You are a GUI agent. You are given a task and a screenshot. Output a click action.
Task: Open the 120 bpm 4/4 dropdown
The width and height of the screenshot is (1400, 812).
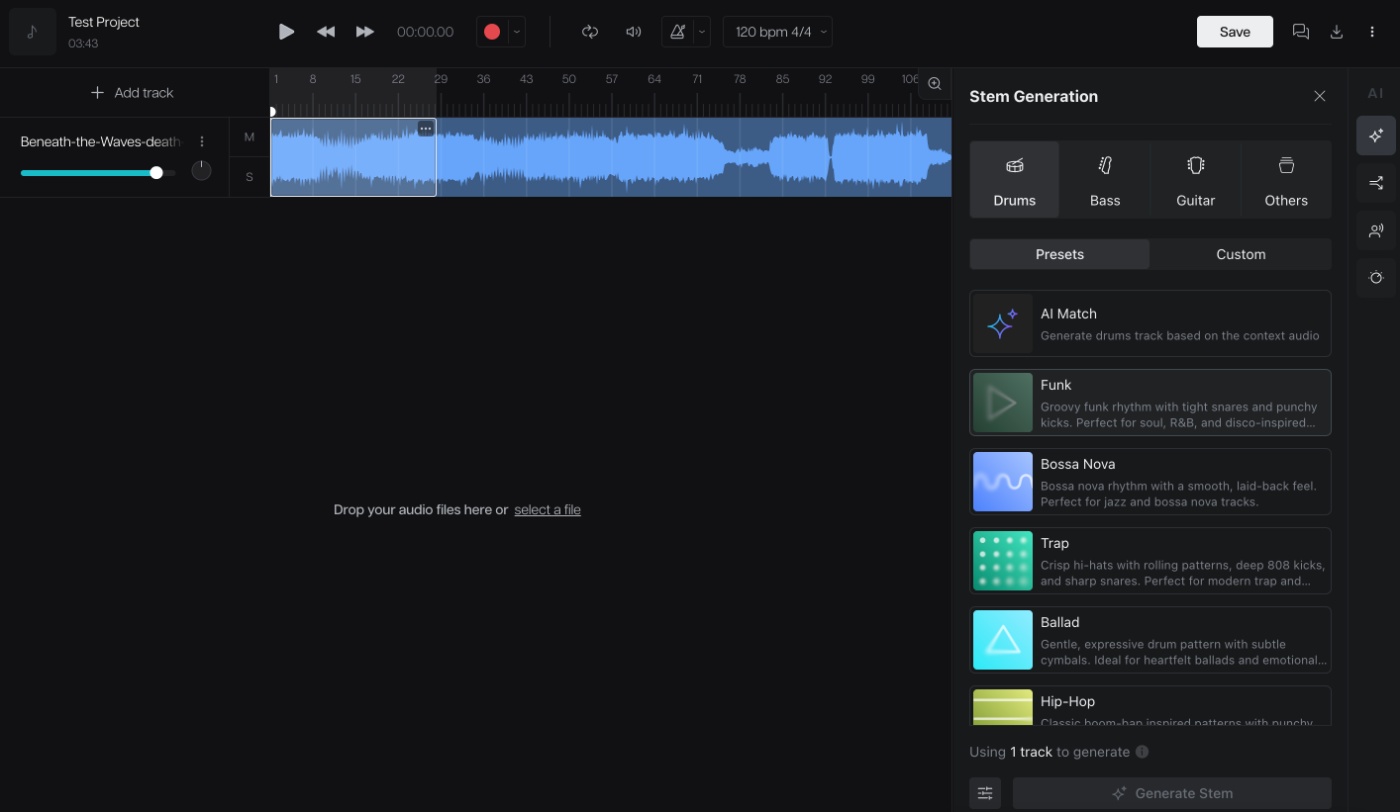click(x=777, y=31)
